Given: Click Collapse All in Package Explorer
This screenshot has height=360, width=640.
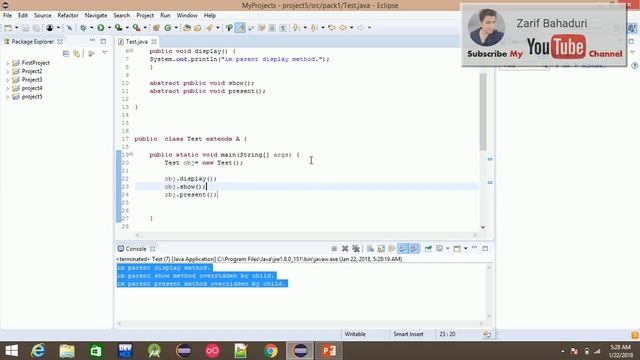Looking at the screenshot, I should tap(66, 53).
